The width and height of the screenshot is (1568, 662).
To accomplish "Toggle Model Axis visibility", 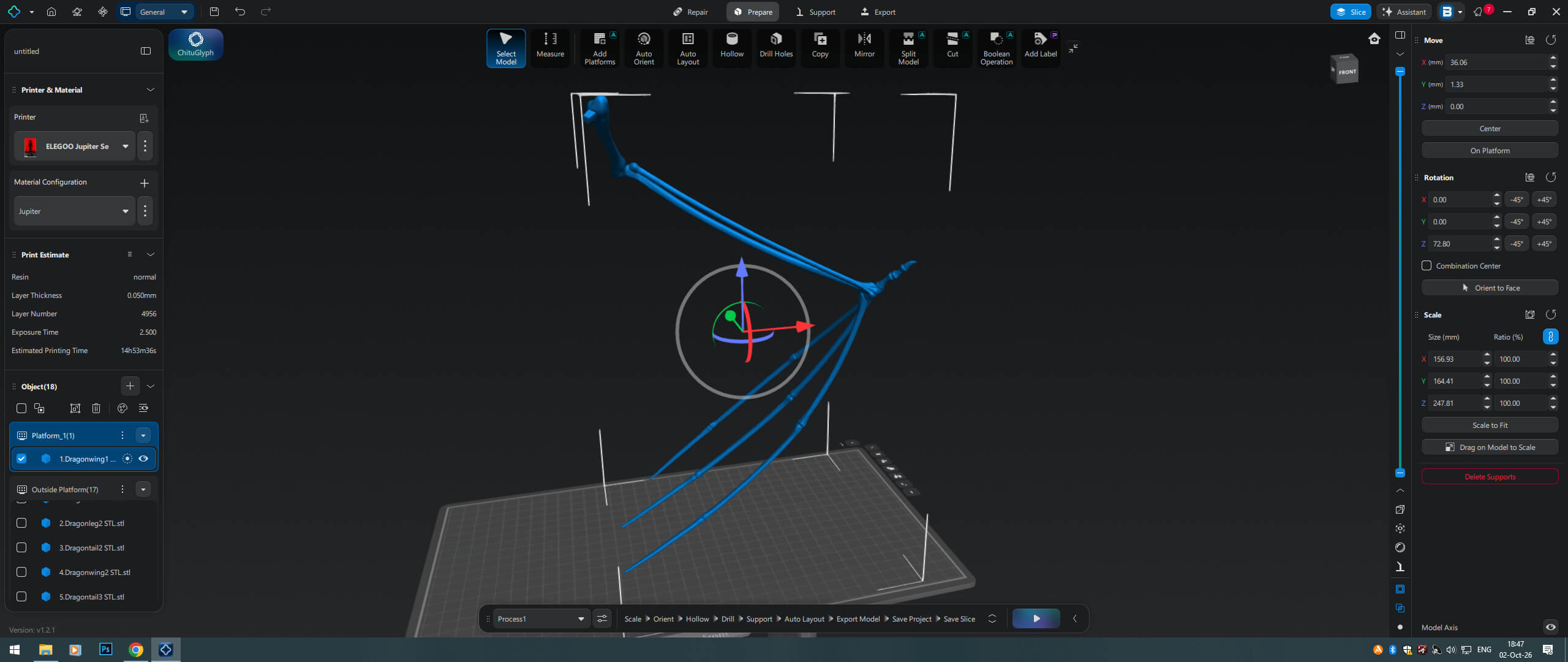I will [x=1550, y=627].
